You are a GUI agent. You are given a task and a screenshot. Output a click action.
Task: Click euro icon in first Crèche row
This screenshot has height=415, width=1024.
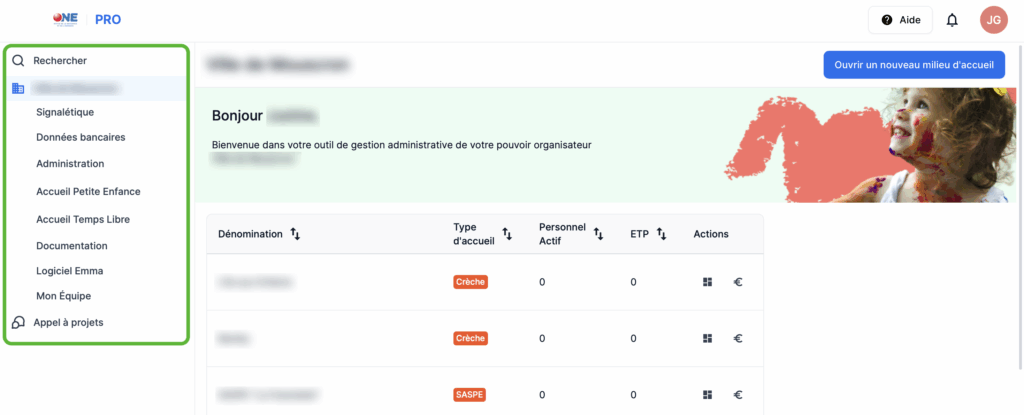click(738, 282)
